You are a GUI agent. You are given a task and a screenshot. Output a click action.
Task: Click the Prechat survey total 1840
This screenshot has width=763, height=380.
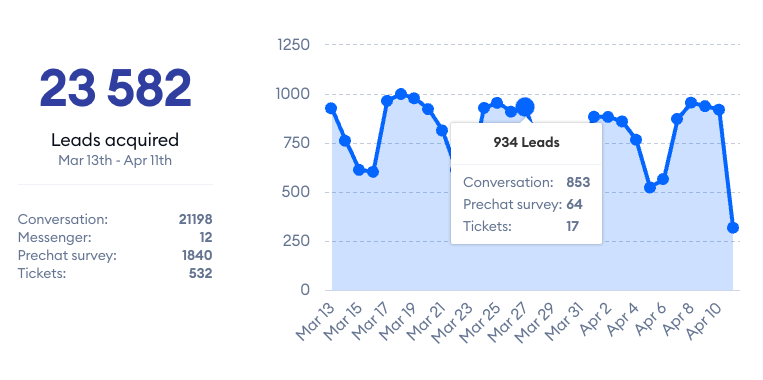coord(196,255)
